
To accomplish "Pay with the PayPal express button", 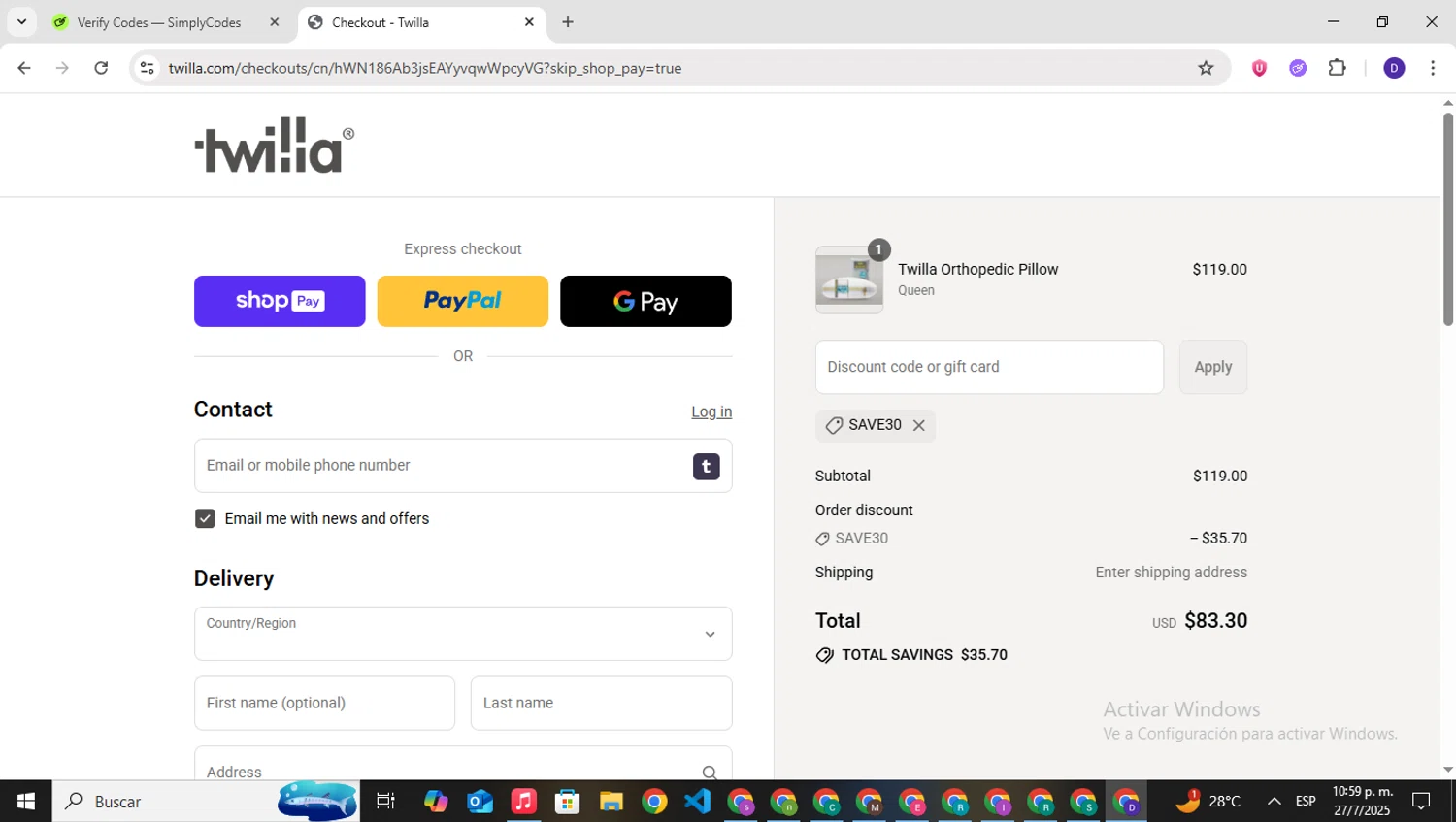I will click(463, 301).
